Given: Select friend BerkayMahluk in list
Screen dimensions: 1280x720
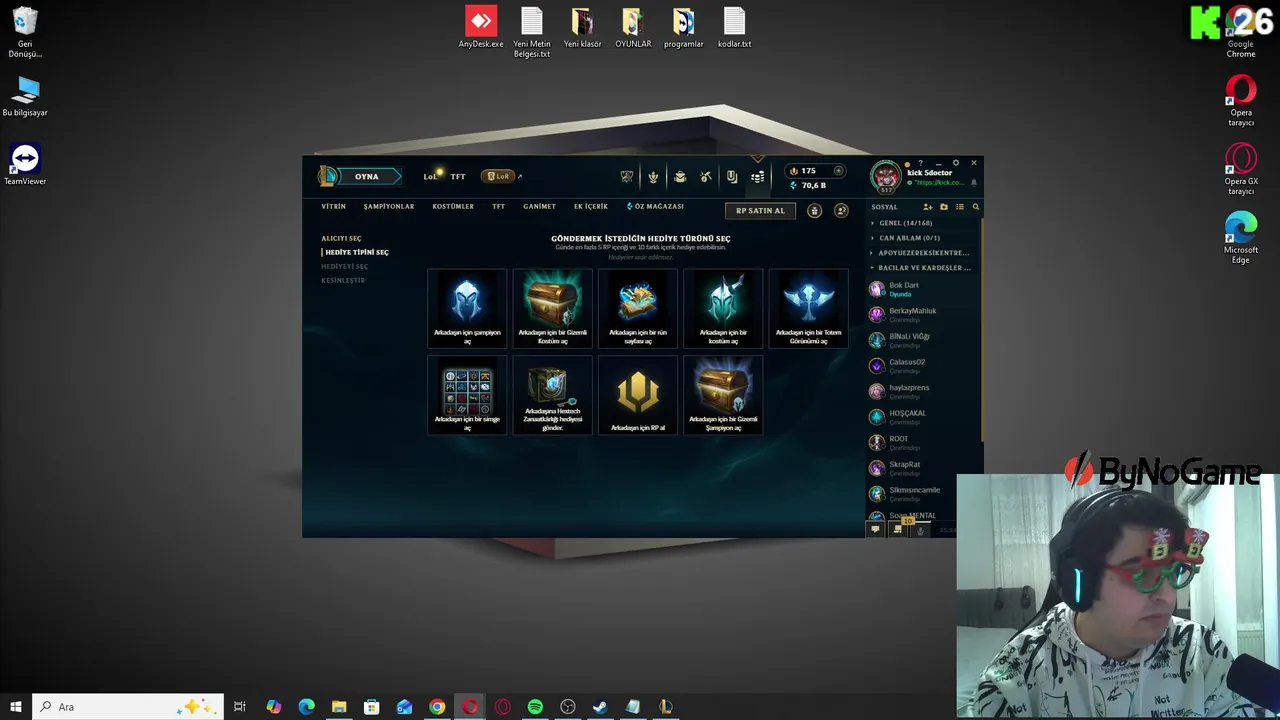Looking at the screenshot, I should click(921, 315).
